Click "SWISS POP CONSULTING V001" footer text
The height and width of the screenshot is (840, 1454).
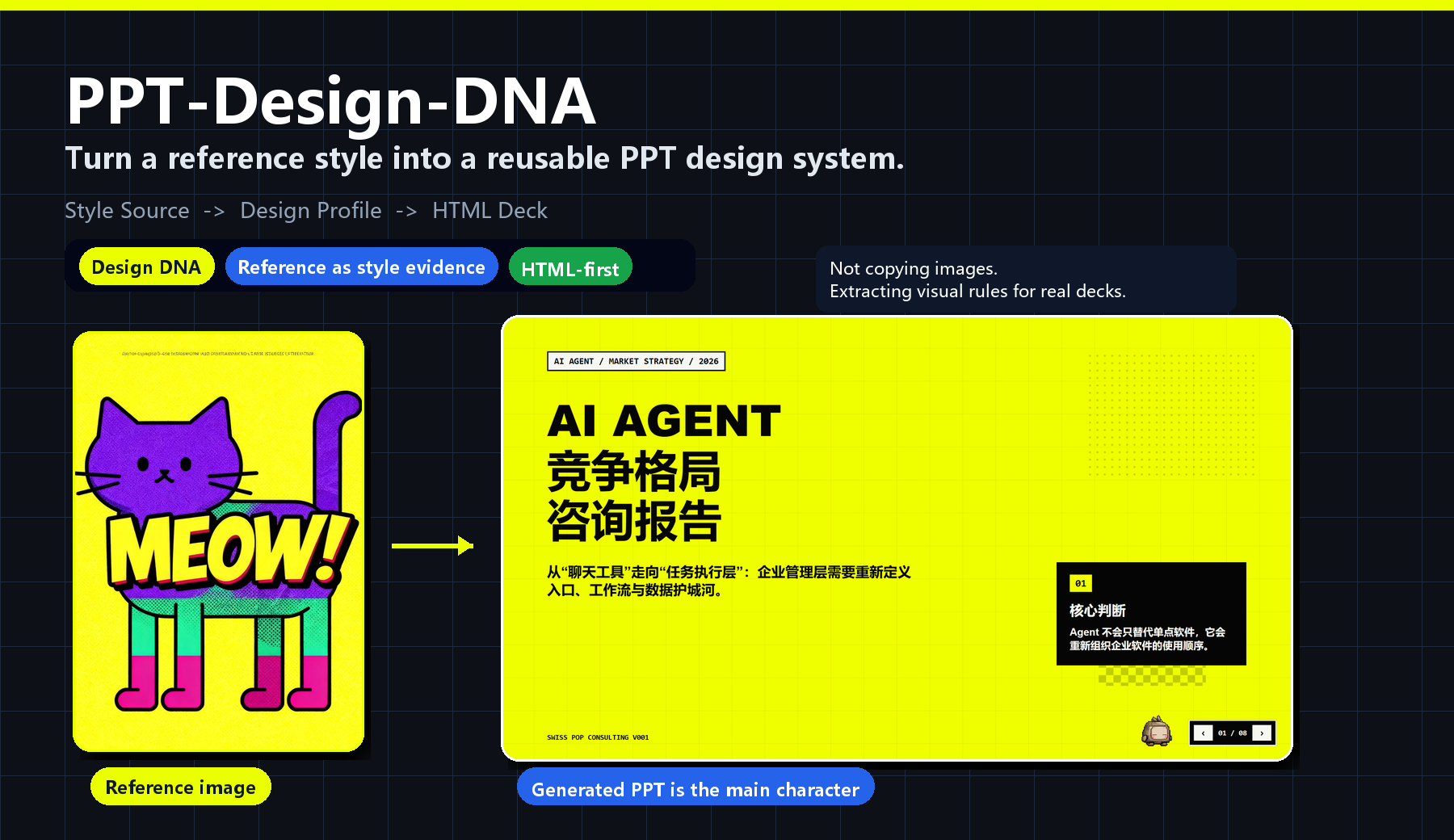click(598, 737)
